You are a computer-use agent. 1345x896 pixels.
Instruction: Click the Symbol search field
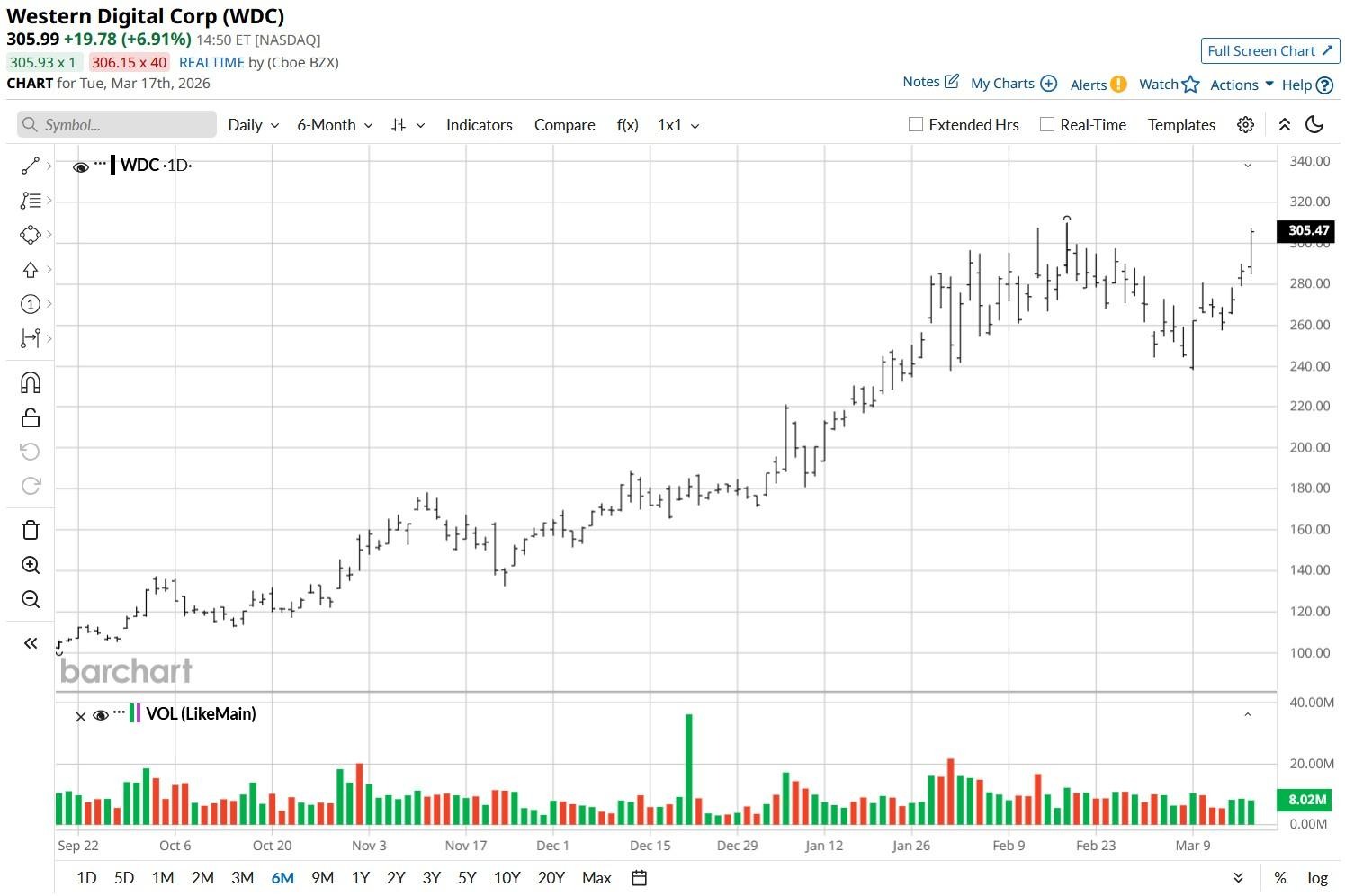117,125
